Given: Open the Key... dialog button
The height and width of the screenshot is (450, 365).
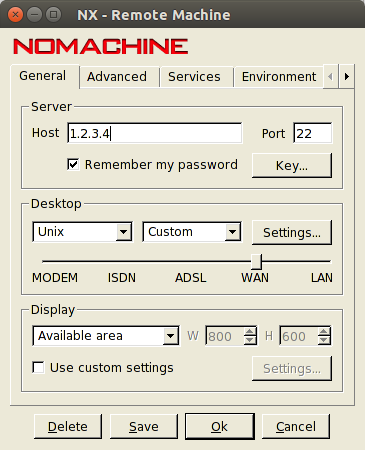Looking at the screenshot, I should pos(292,165).
